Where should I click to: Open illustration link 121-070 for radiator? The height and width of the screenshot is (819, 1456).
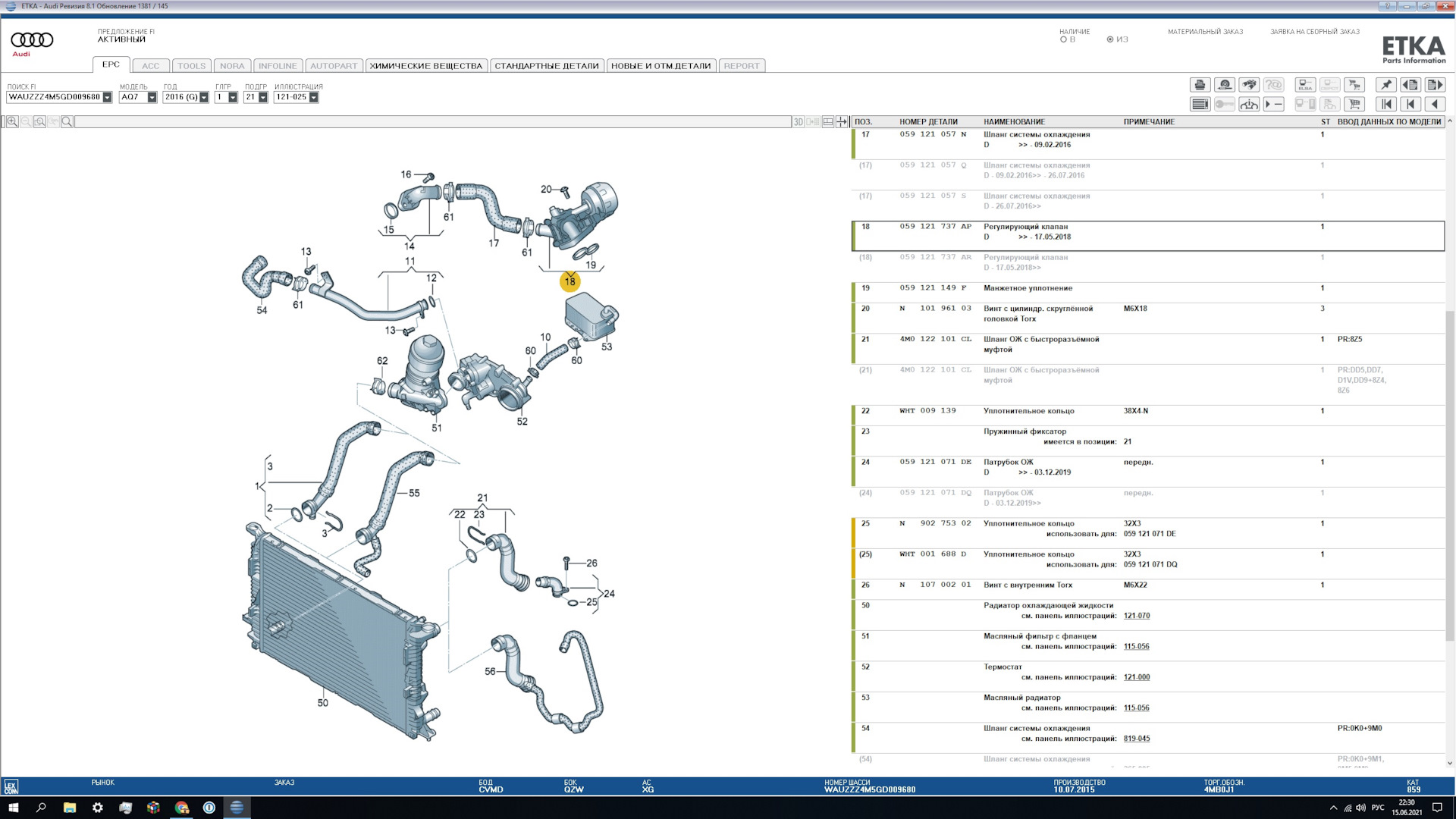[1136, 616]
